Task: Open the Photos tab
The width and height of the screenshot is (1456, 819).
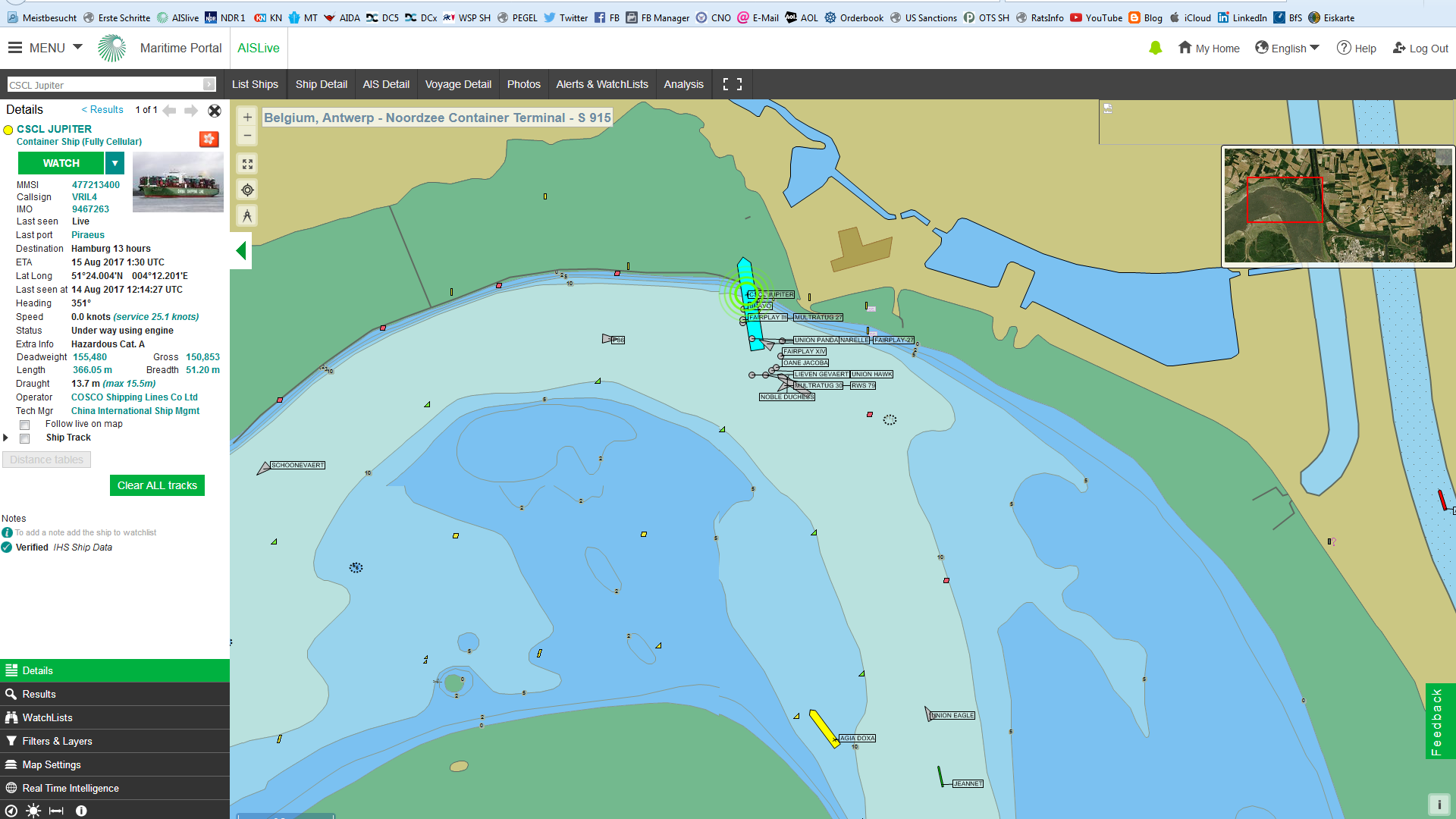Action: click(524, 84)
